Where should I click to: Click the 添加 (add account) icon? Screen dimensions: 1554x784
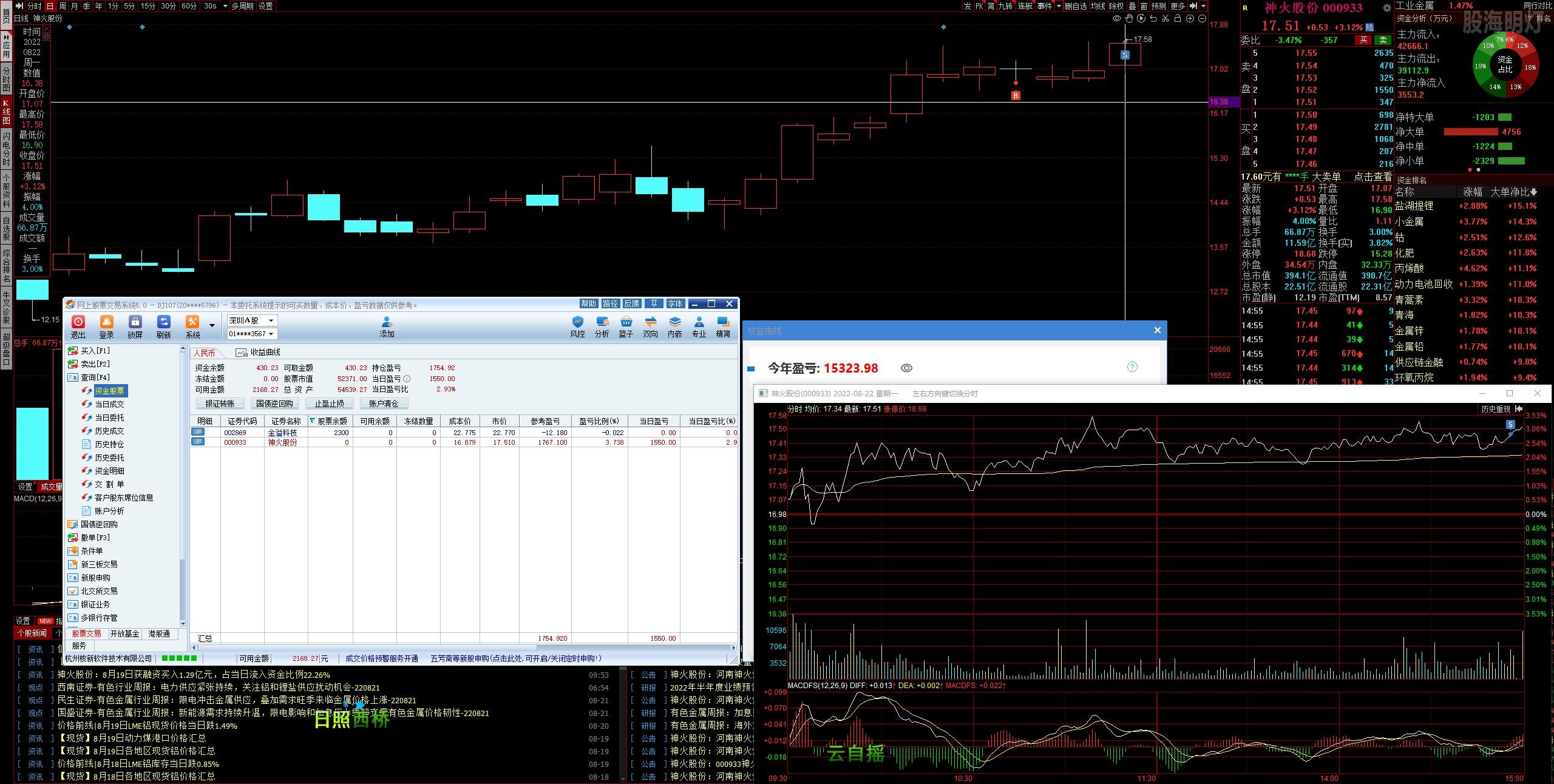point(387,326)
